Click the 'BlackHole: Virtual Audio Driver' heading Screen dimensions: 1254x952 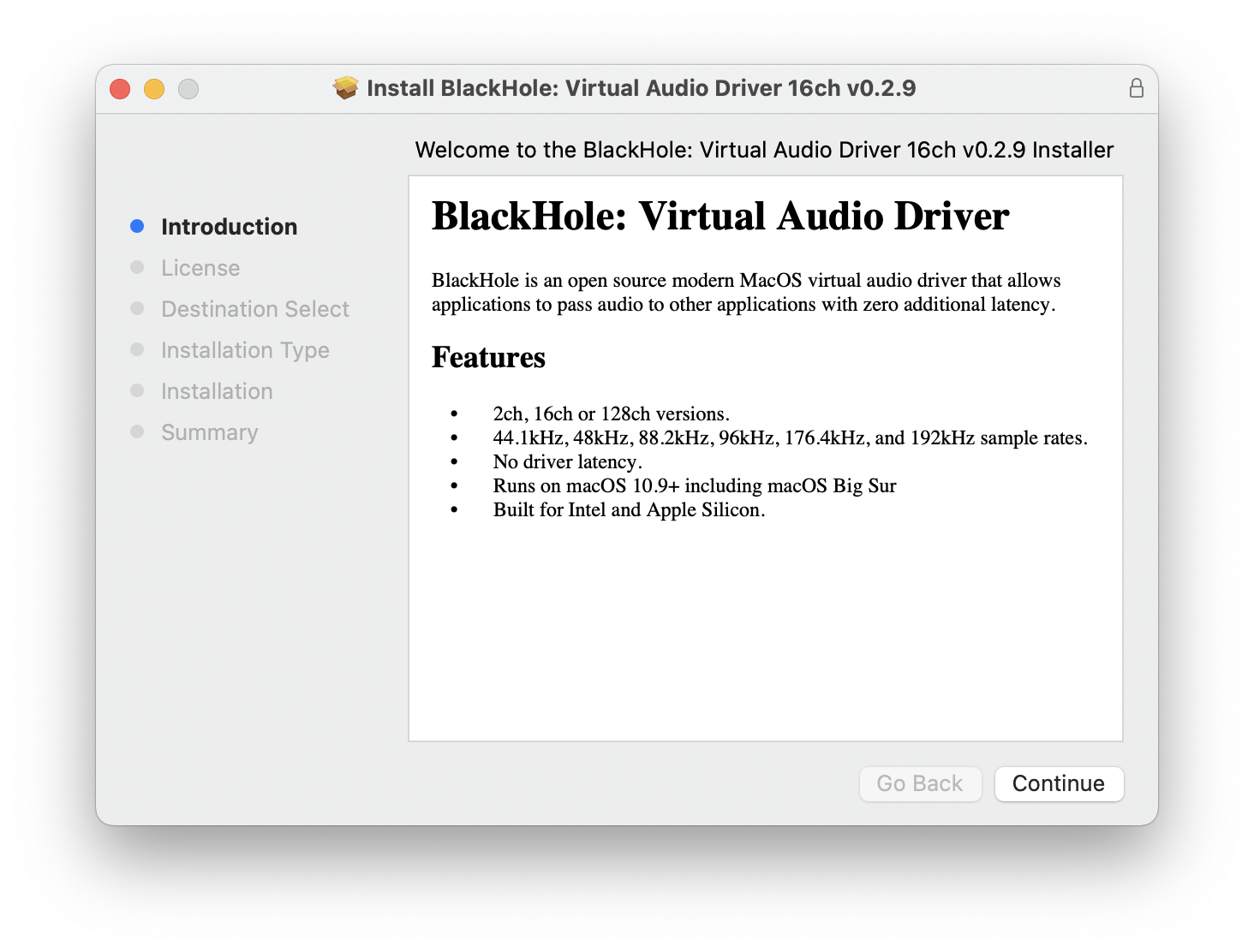720,216
